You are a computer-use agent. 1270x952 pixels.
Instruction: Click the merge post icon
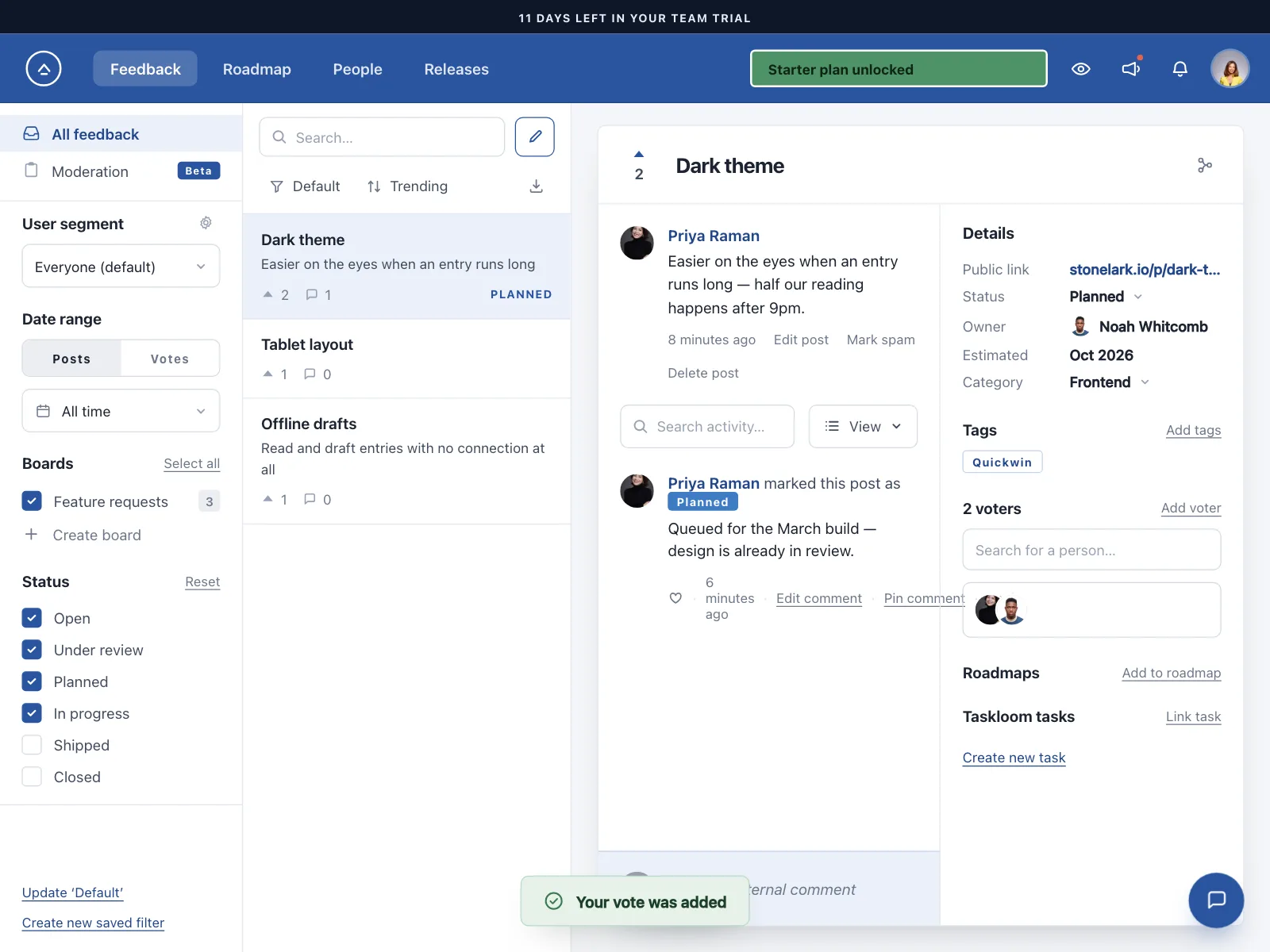click(x=1205, y=165)
